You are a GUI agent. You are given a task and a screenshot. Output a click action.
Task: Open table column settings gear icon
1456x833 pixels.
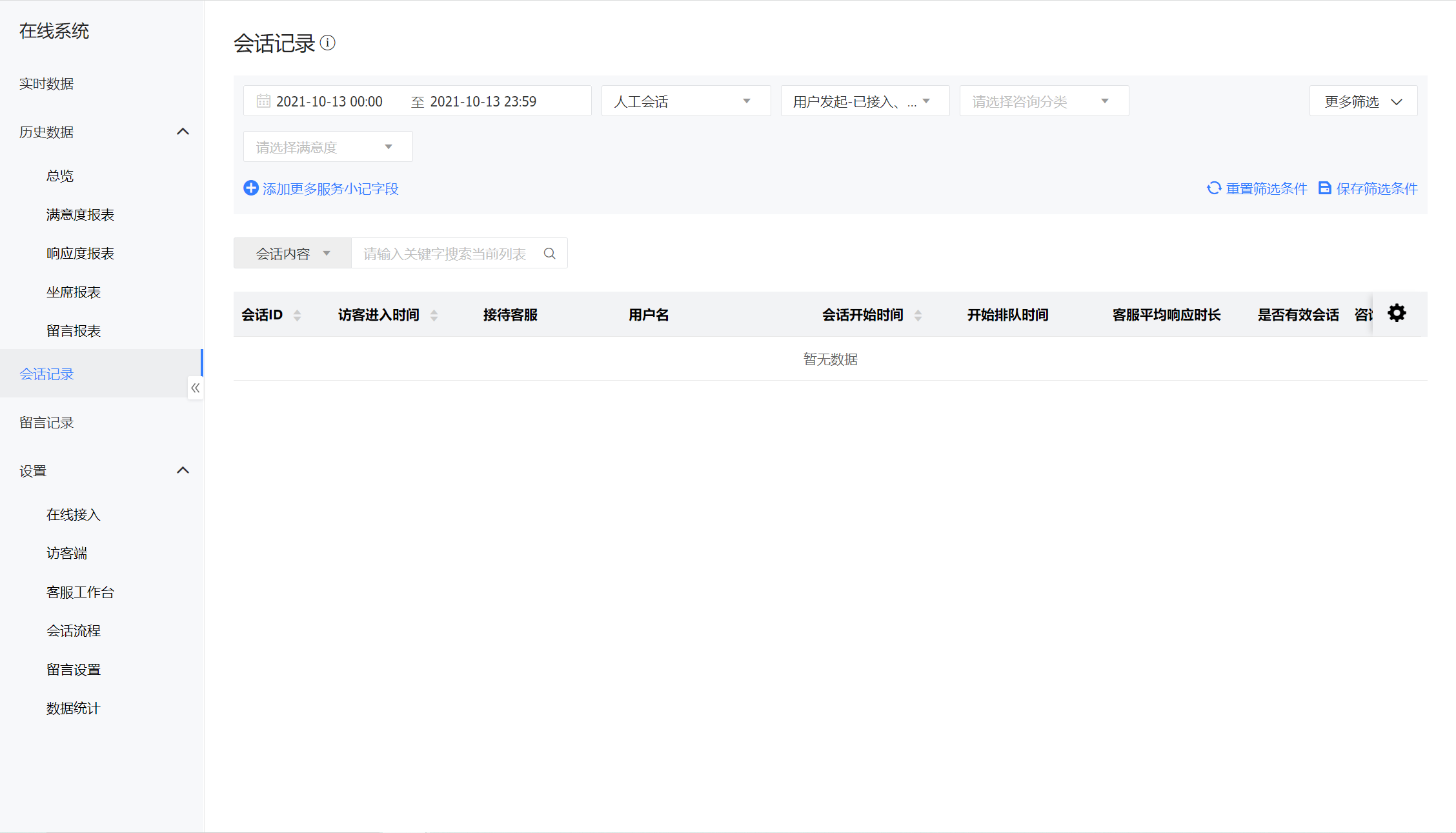tap(1397, 313)
